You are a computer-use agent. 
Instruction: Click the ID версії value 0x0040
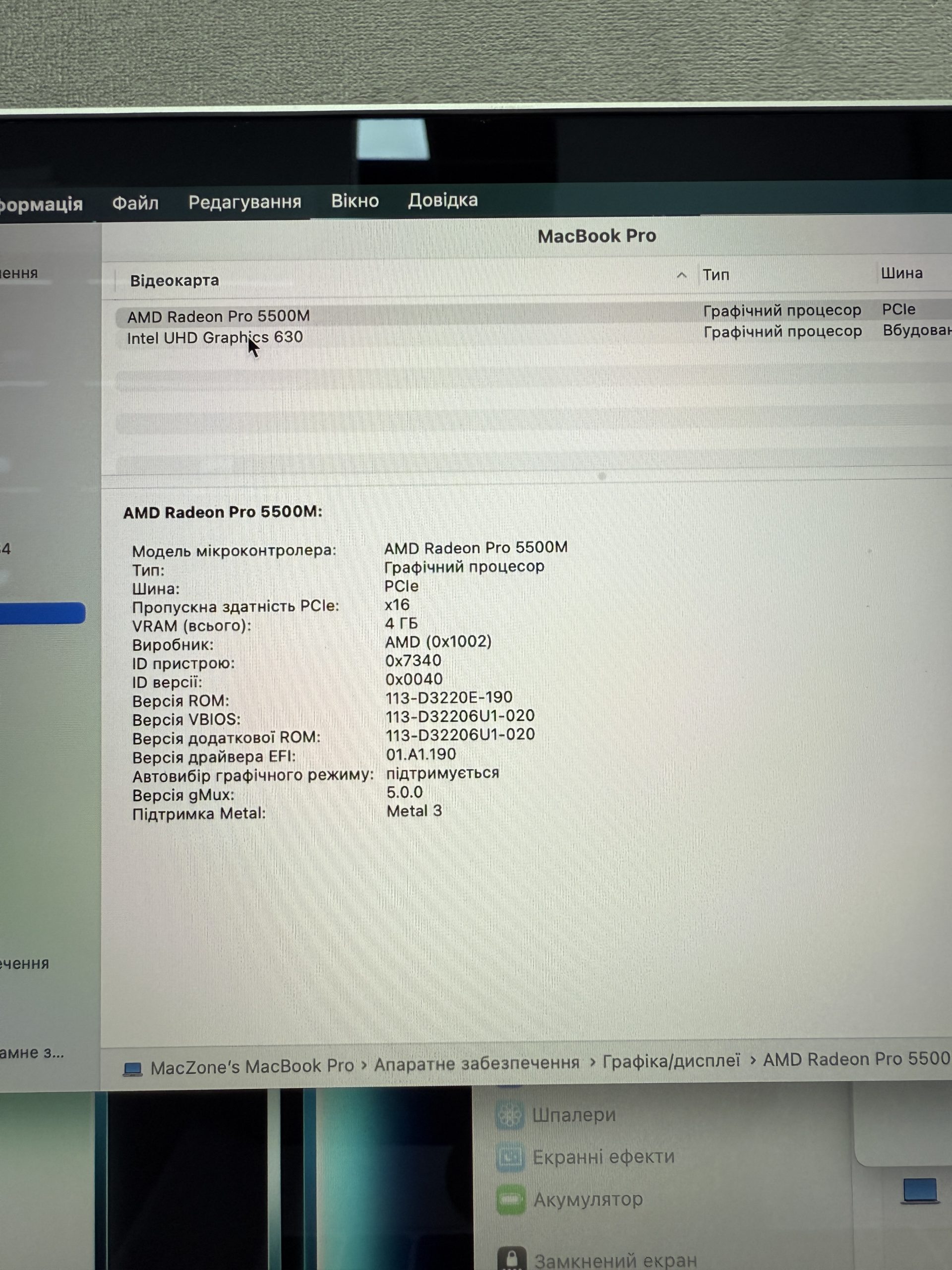(x=414, y=679)
